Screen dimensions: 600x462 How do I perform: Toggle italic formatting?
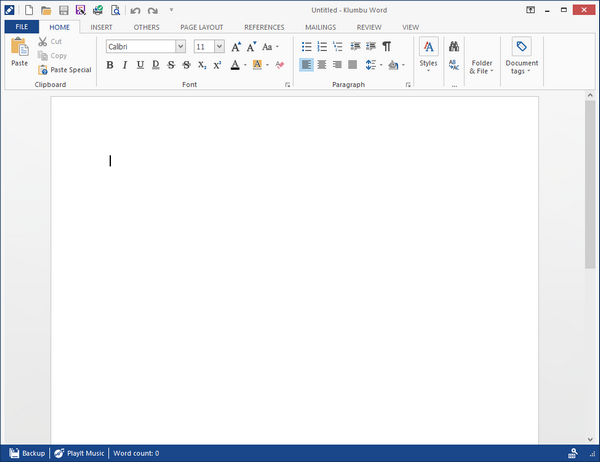(125, 65)
